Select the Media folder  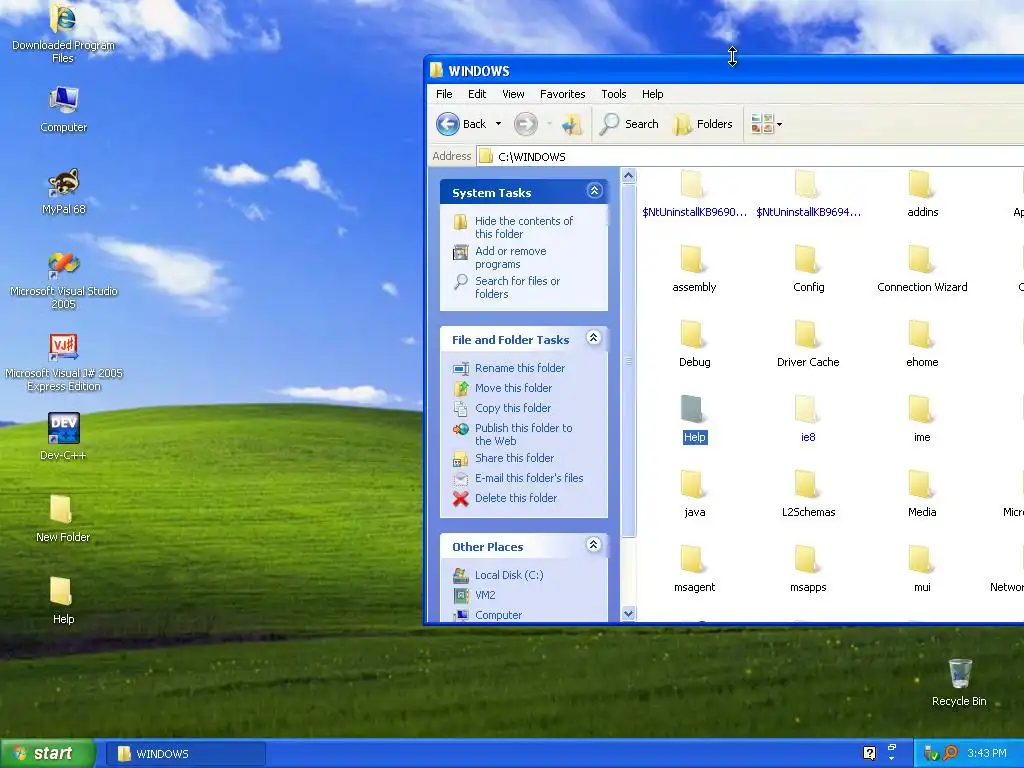click(x=922, y=494)
